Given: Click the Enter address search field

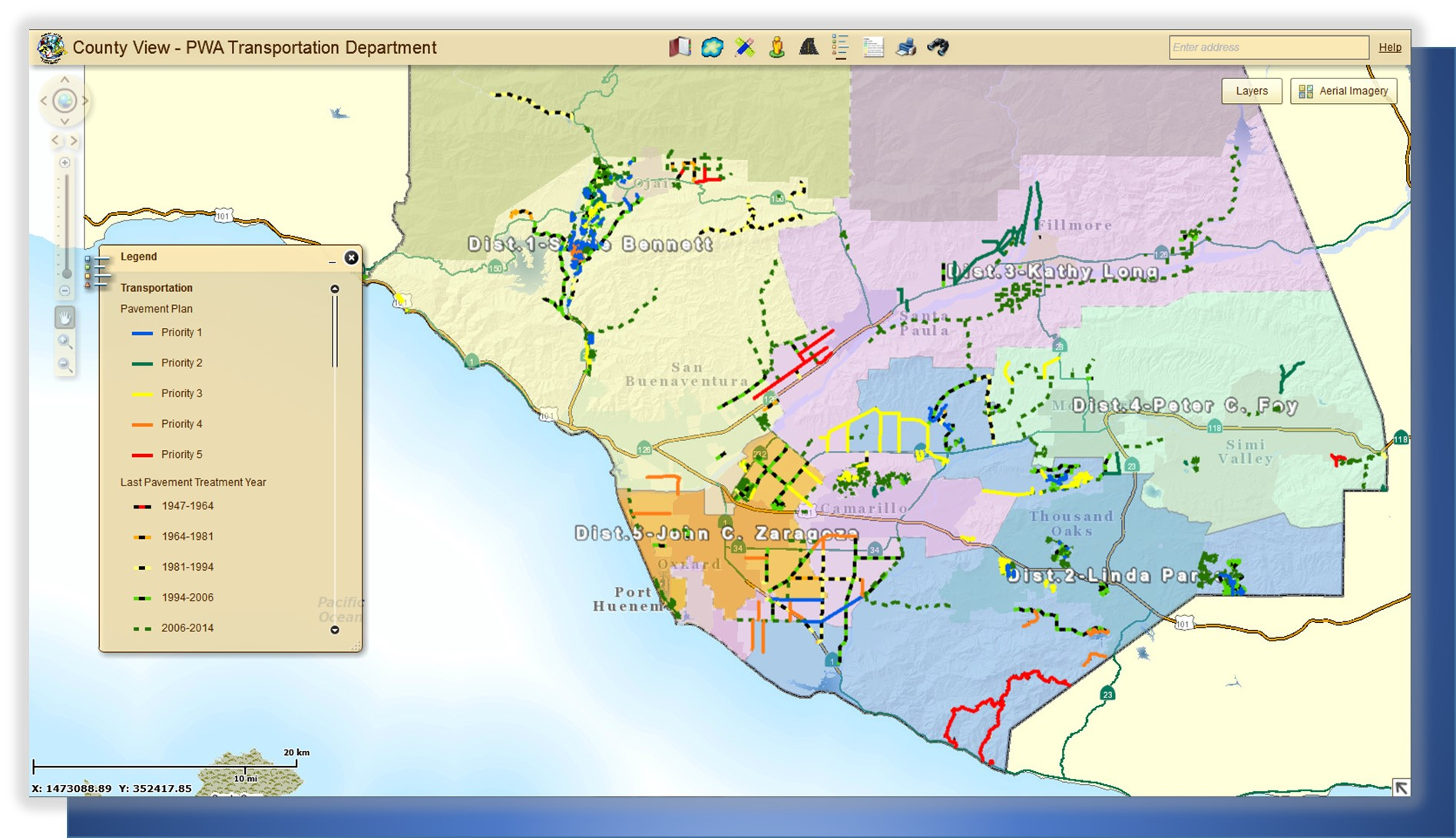Looking at the screenshot, I should tap(1268, 48).
